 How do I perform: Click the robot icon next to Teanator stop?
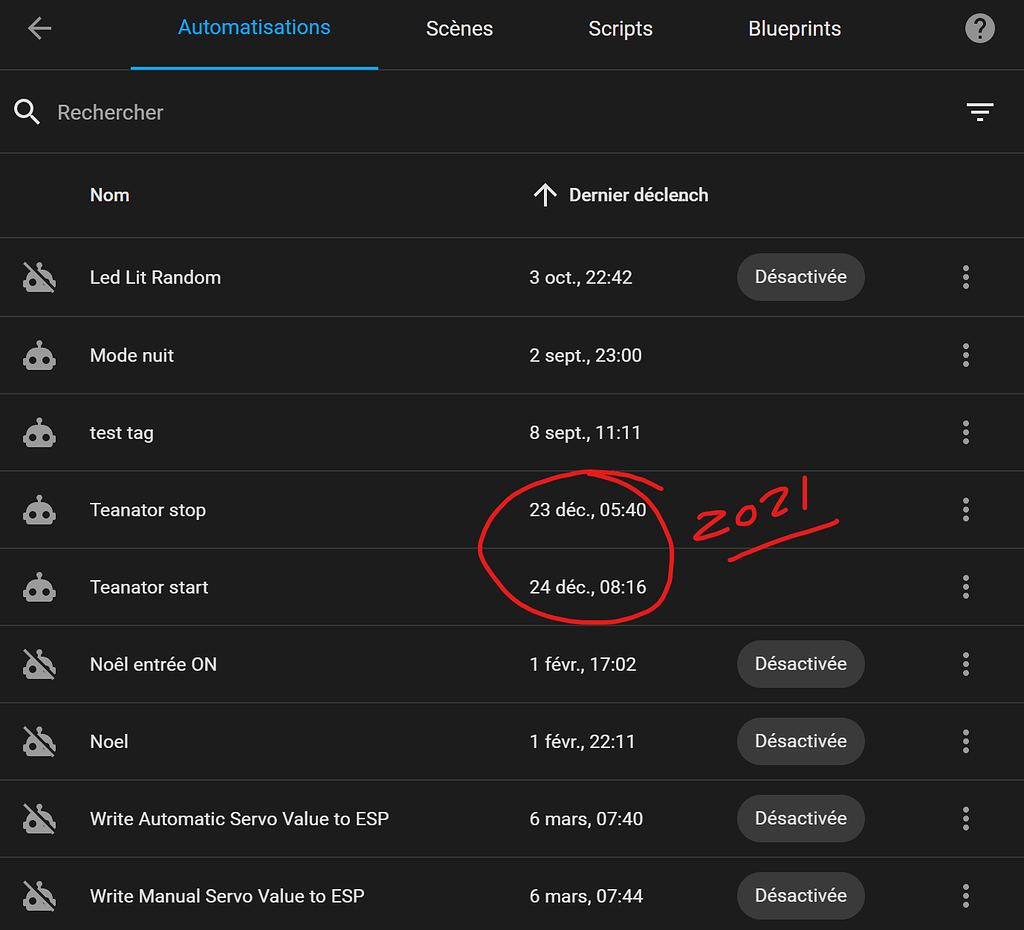click(x=39, y=510)
